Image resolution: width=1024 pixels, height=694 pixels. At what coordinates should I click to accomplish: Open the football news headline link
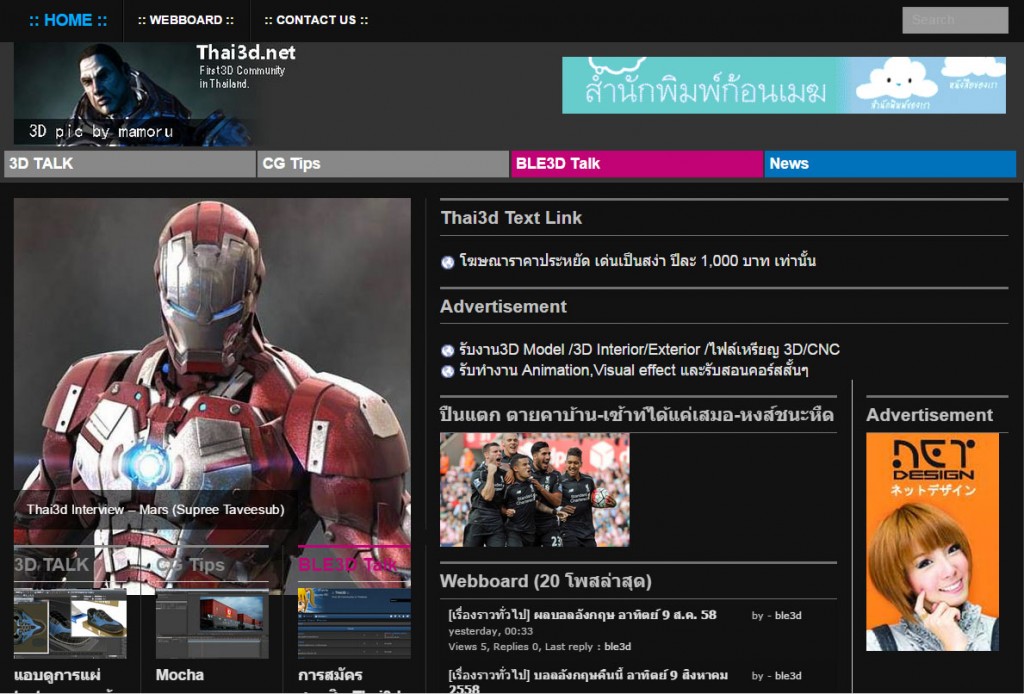pyautogui.click(x=637, y=415)
